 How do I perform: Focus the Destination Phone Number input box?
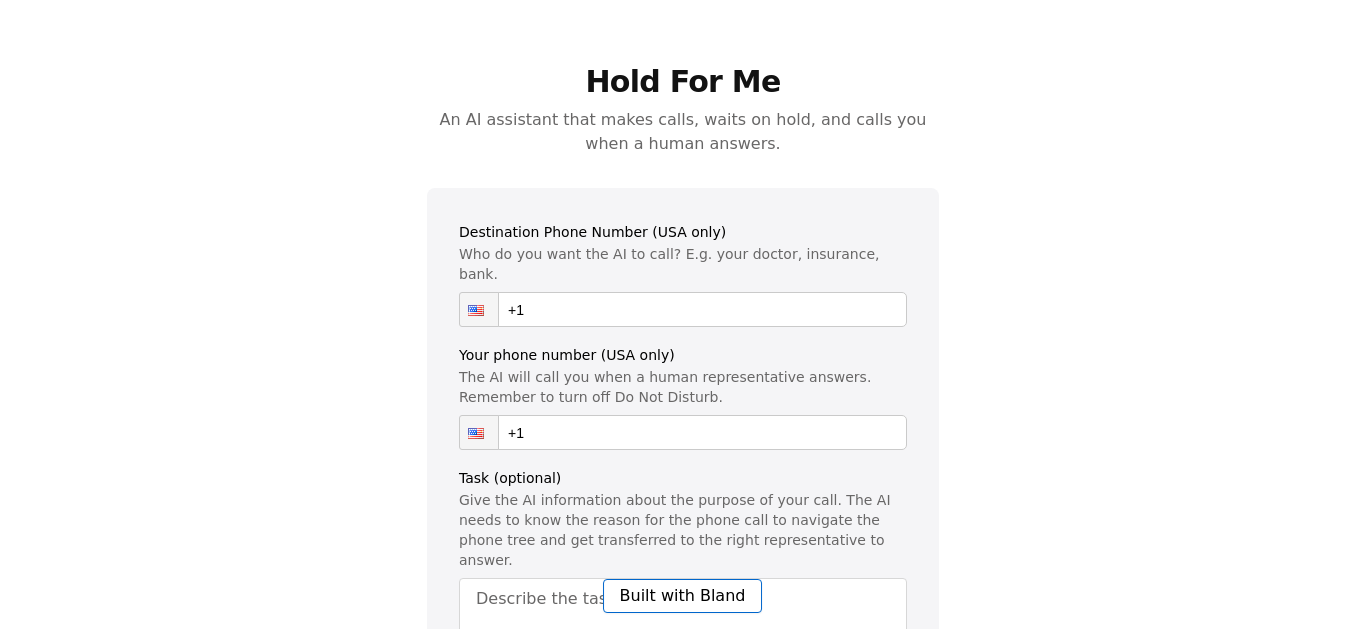(x=702, y=310)
